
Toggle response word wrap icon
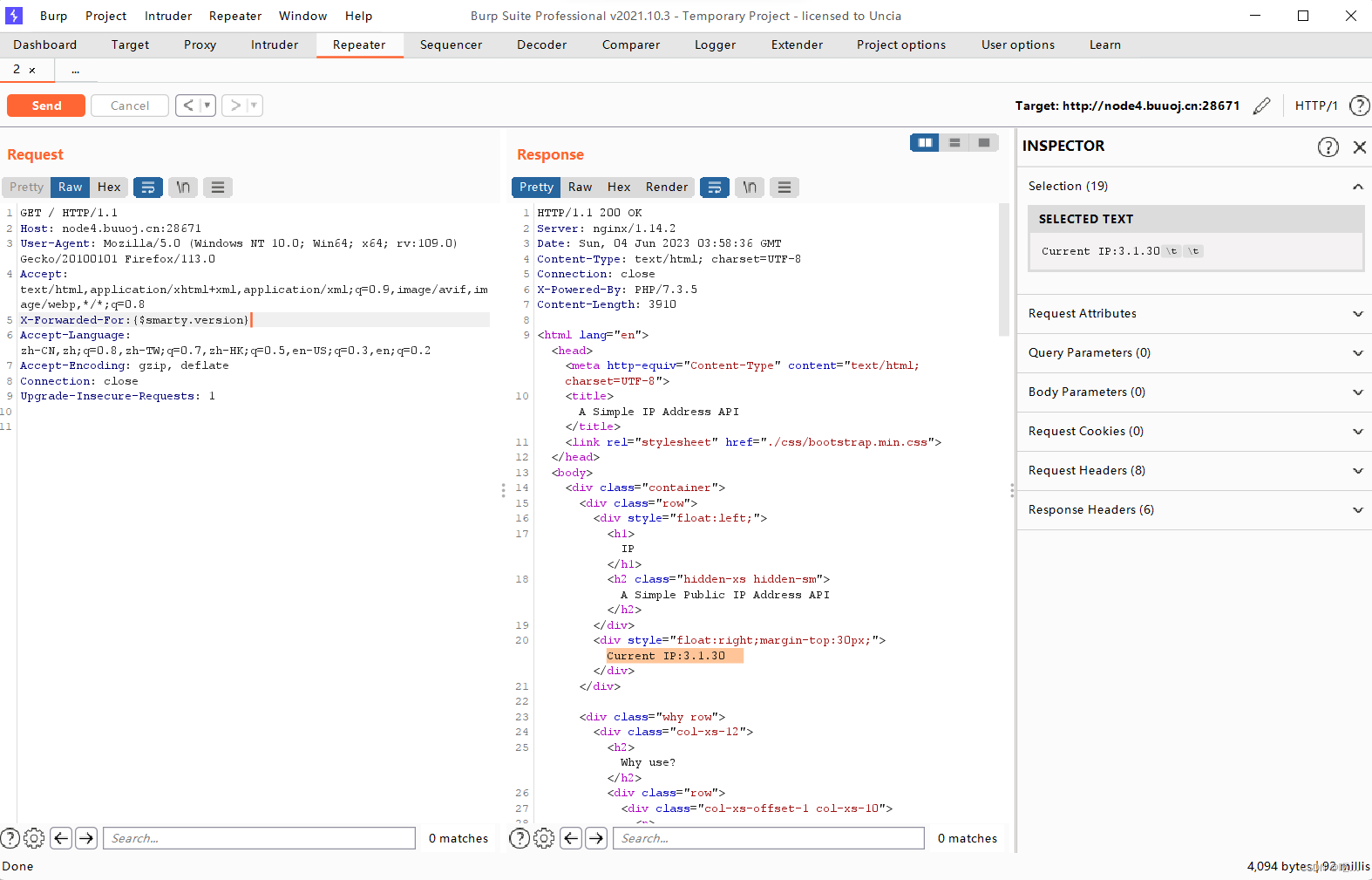point(715,188)
